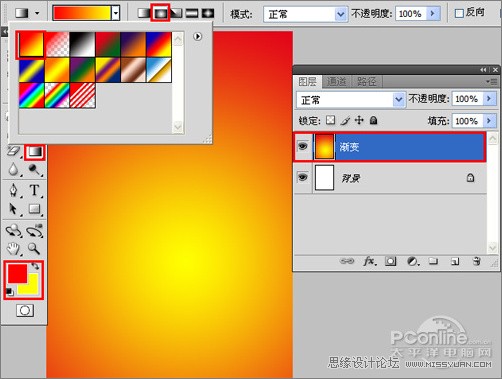Viewport: 502px width, 379px height.
Task: Switch to 路径 tab
Action: [x=367, y=81]
